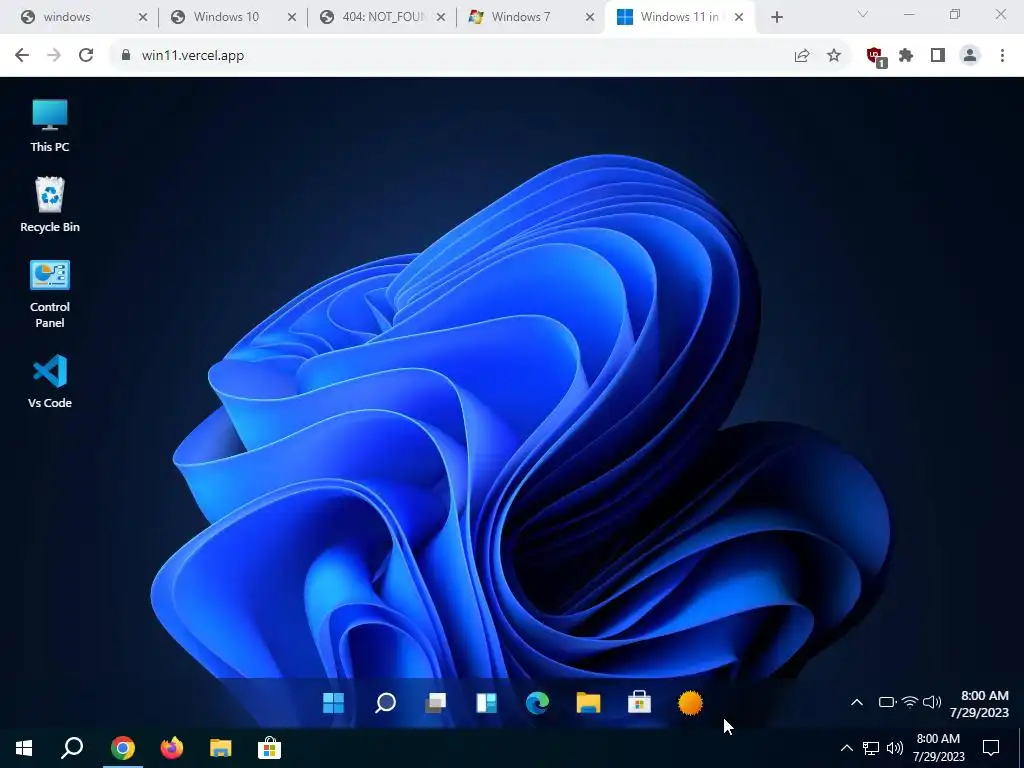
Task: Open Search in the Windows 11 web taskbar
Action: (385, 703)
